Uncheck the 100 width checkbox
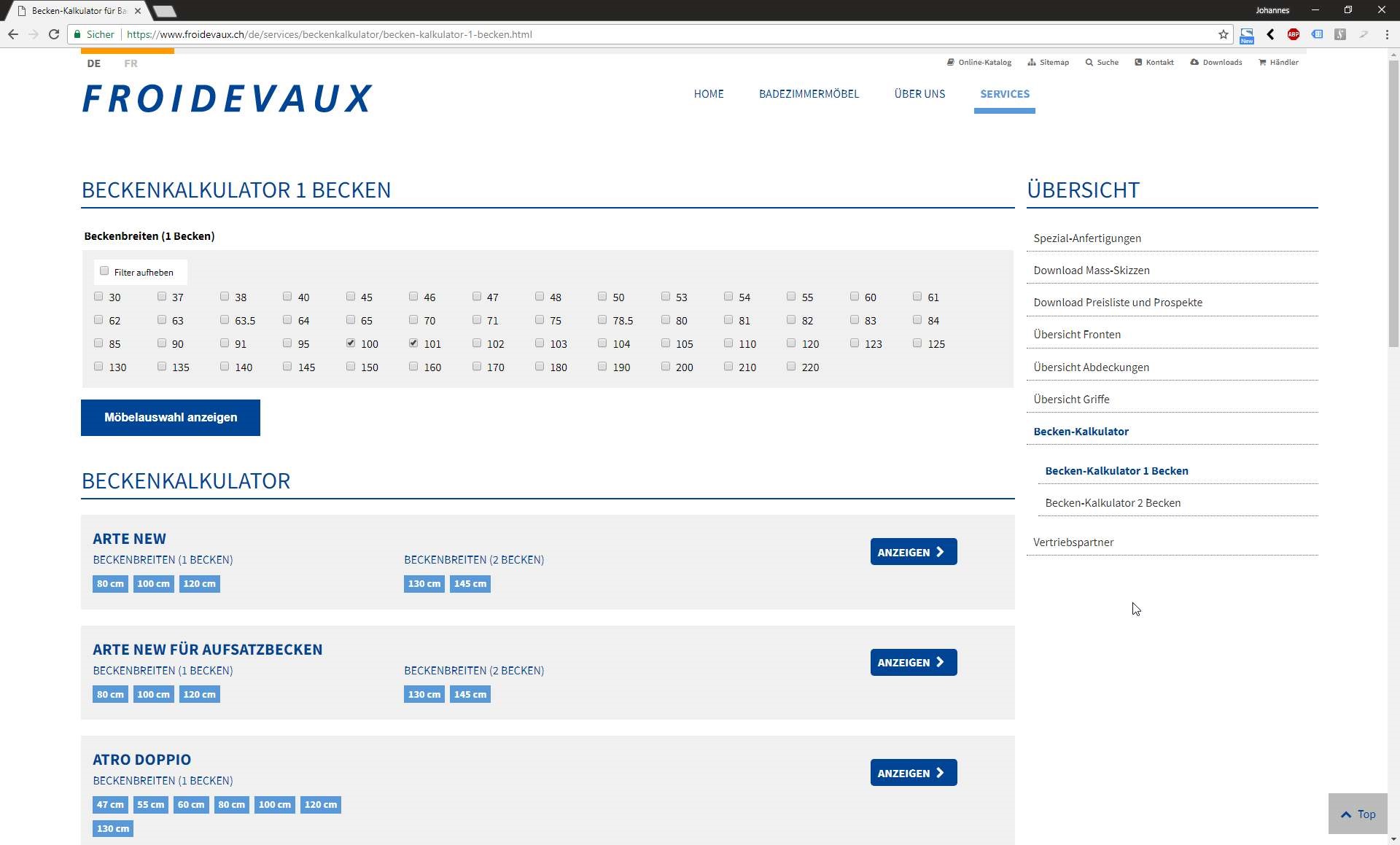 [351, 343]
